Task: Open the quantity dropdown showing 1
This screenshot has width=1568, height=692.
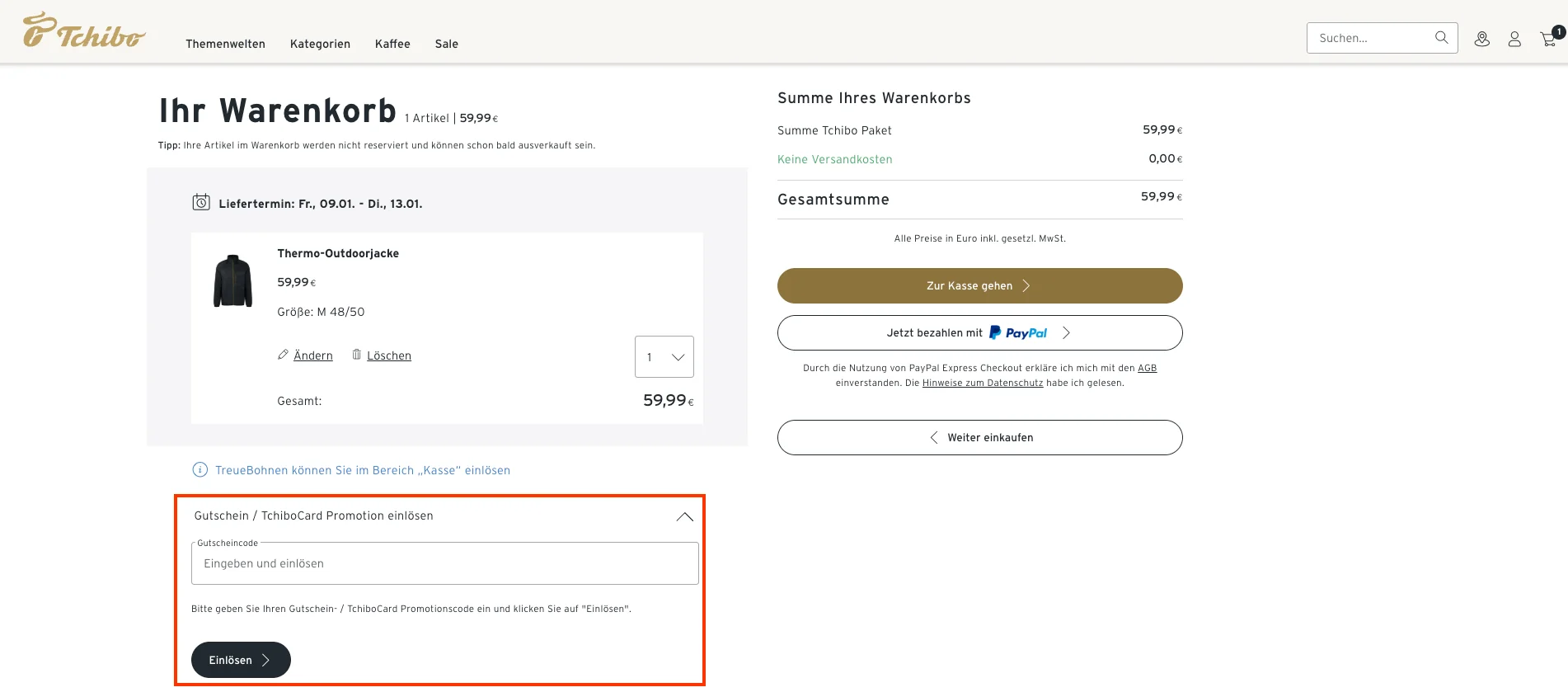Action: [x=664, y=357]
